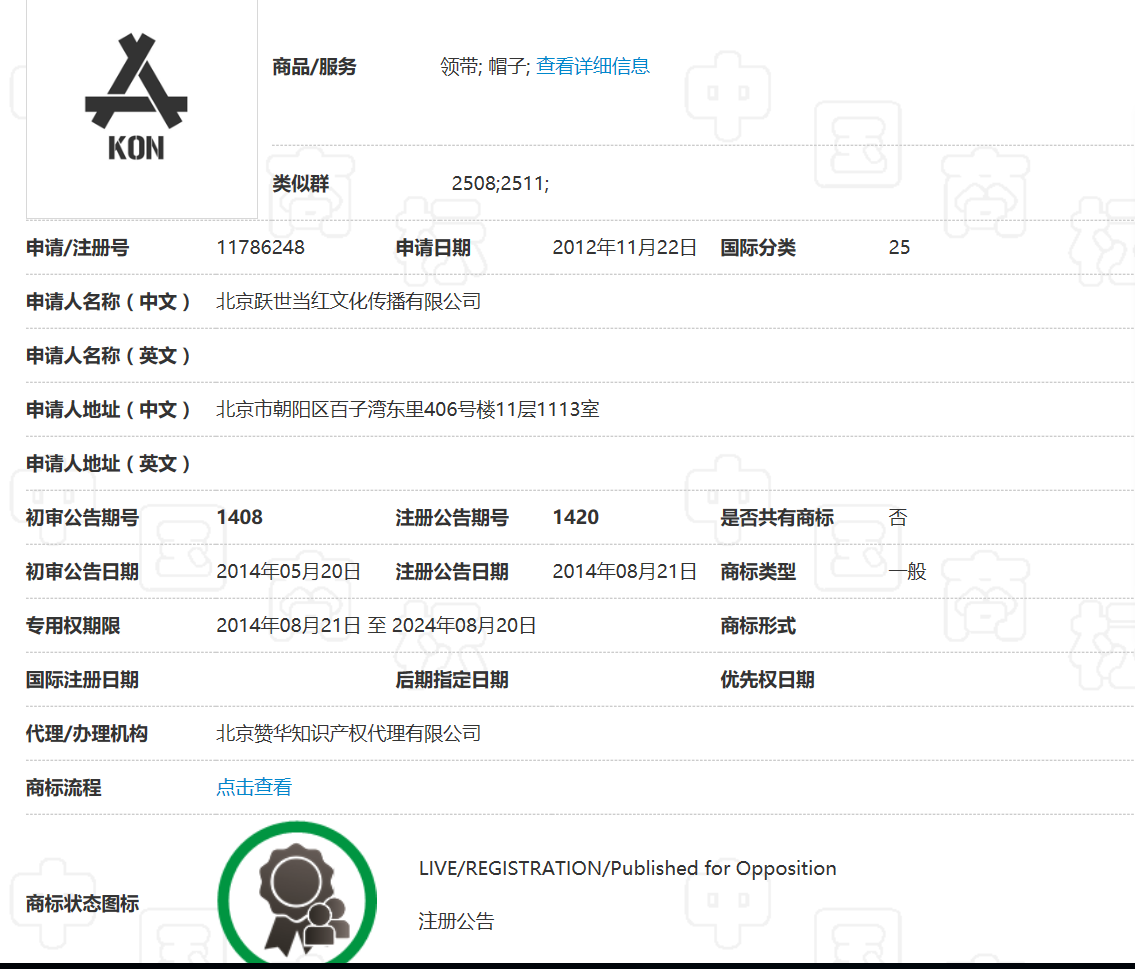
Task: Click the international class value 25
Action: [899, 247]
